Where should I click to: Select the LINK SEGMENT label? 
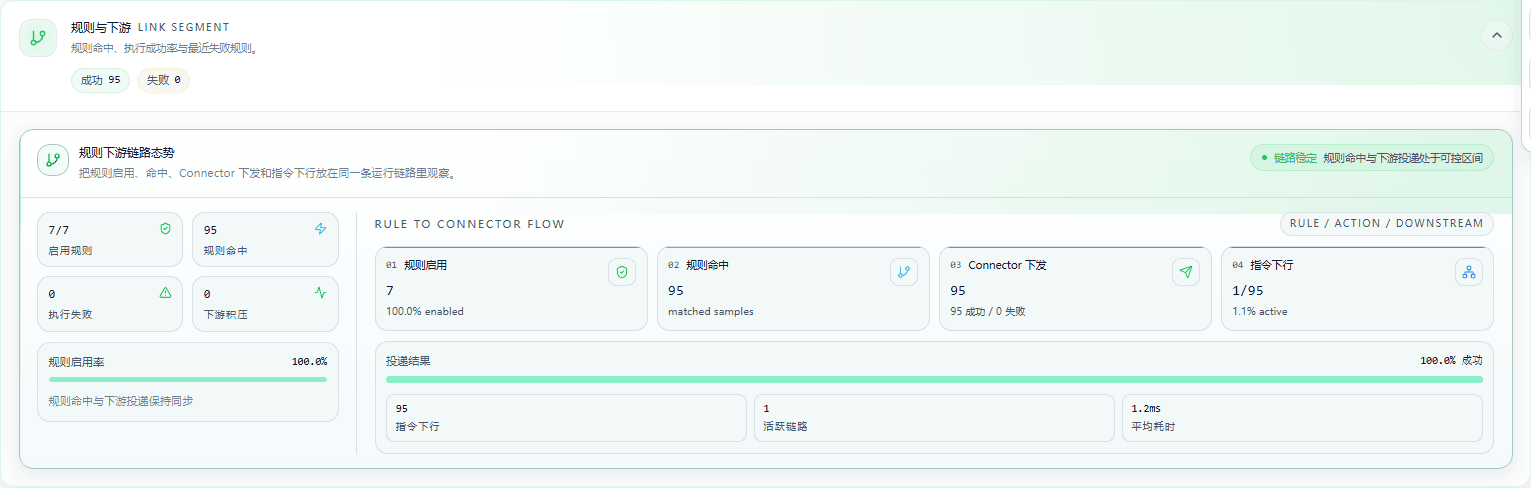tap(184, 28)
